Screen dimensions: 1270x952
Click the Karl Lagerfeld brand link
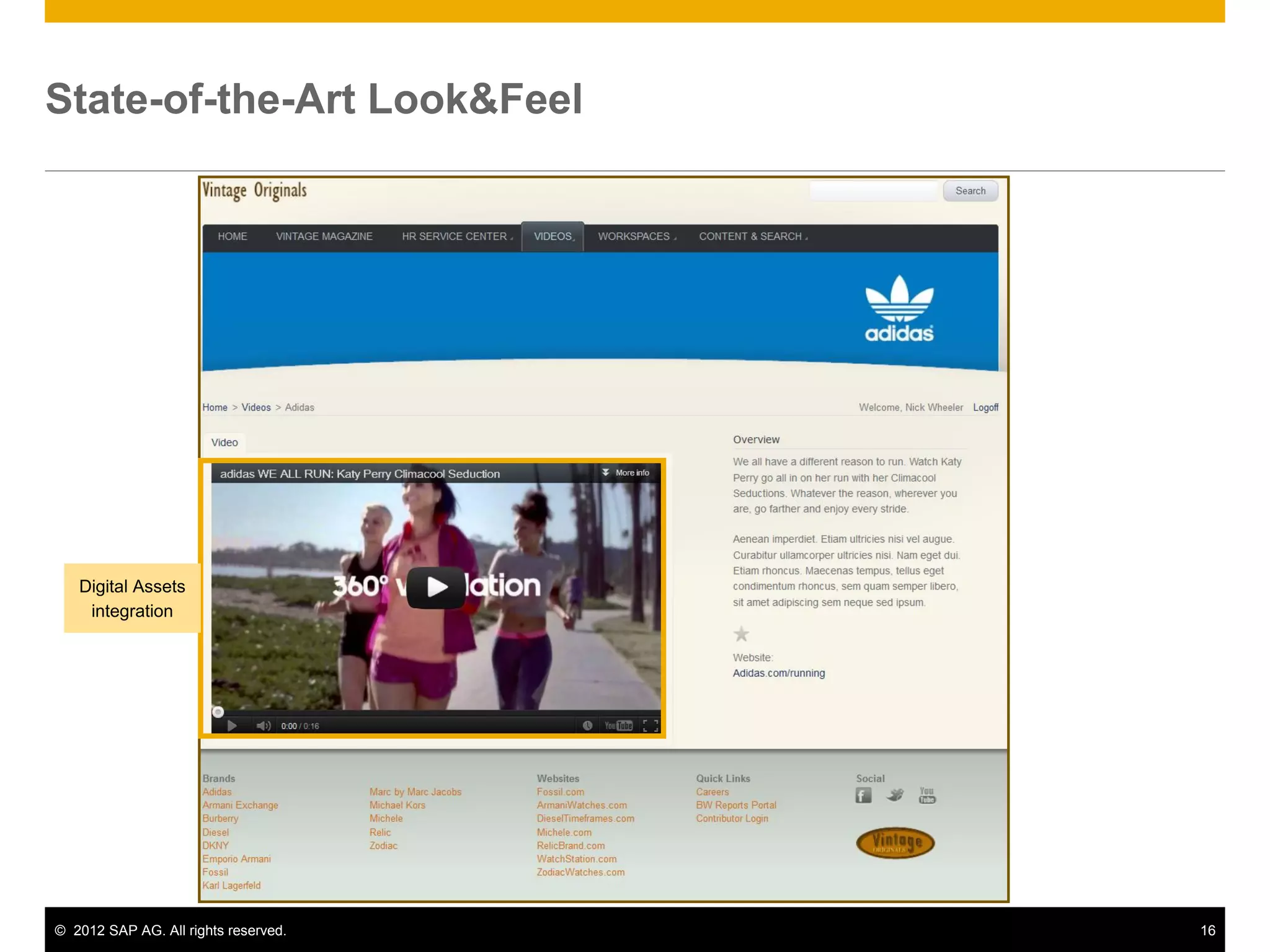click(231, 886)
